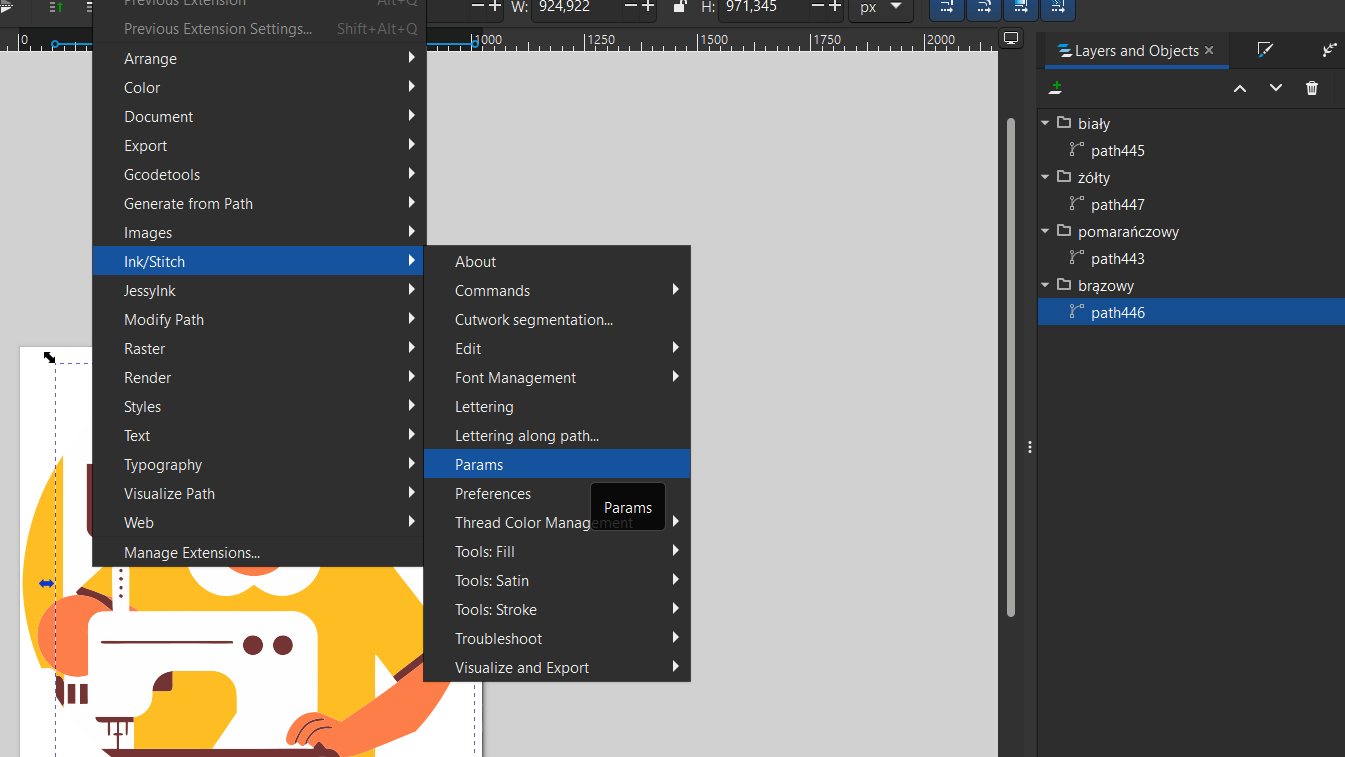Click the canvas vertical scrollbar
The width and height of the screenshot is (1345, 757).
tap(1011, 366)
